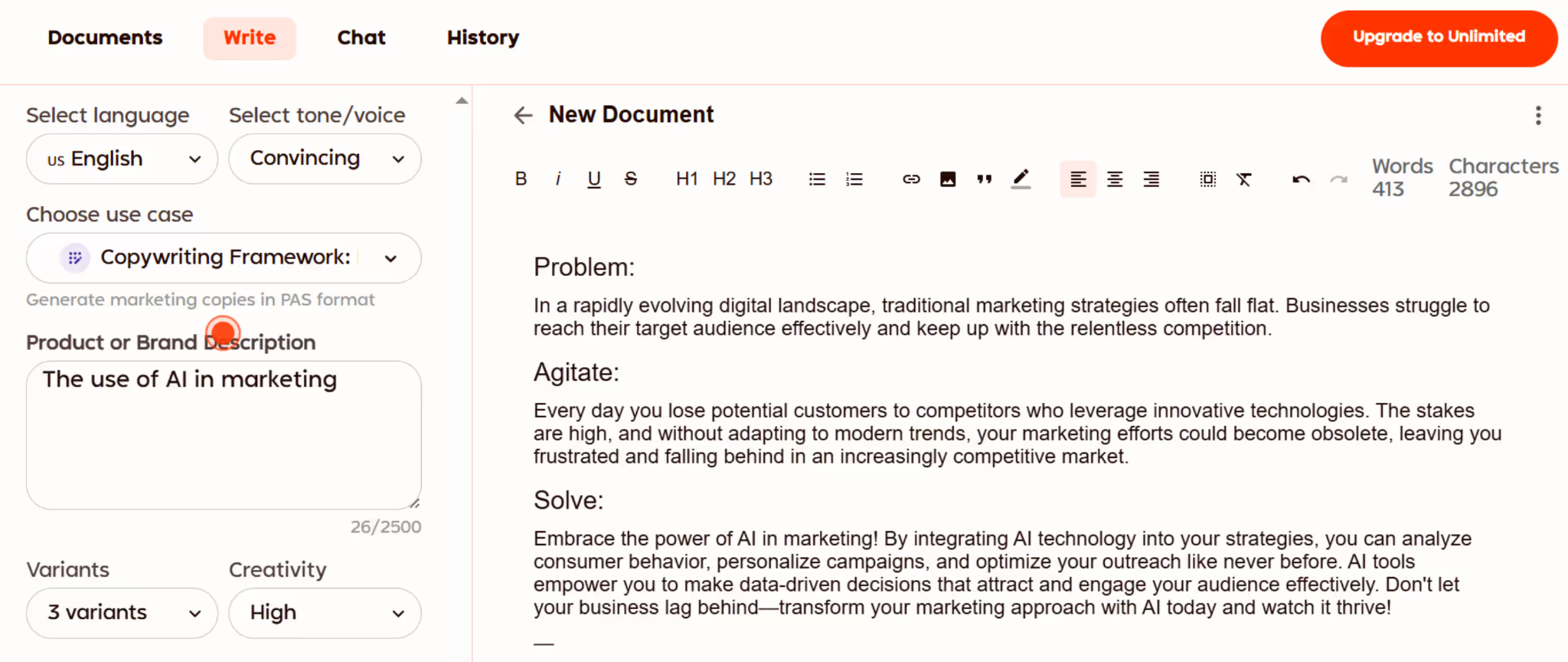The height and width of the screenshot is (662, 1568).
Task: Open the Select language dropdown
Action: coord(122,159)
